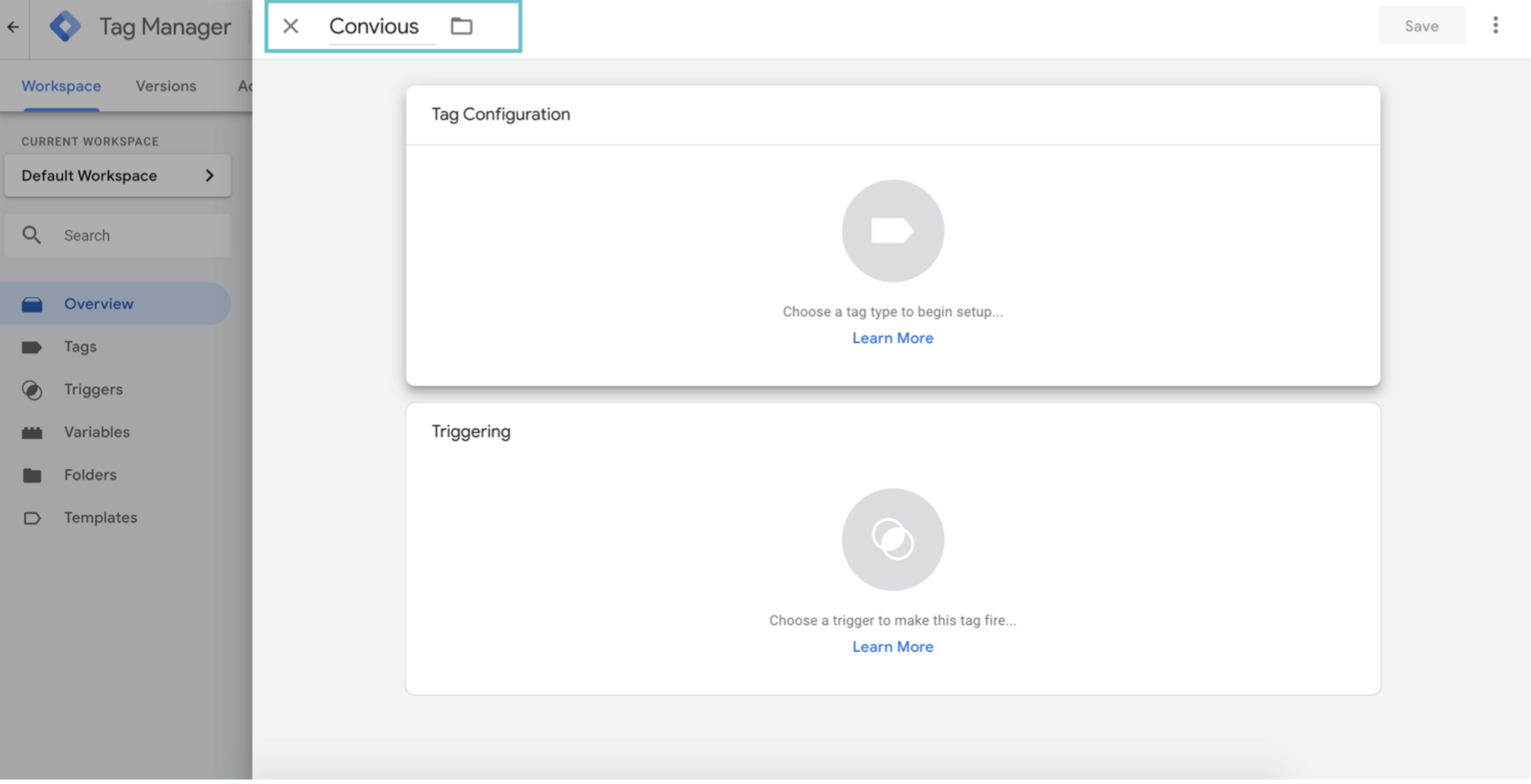This screenshot has width=1531, height=784.
Task: Click the back arrow beside Tag Manager
Action: pos(13,27)
